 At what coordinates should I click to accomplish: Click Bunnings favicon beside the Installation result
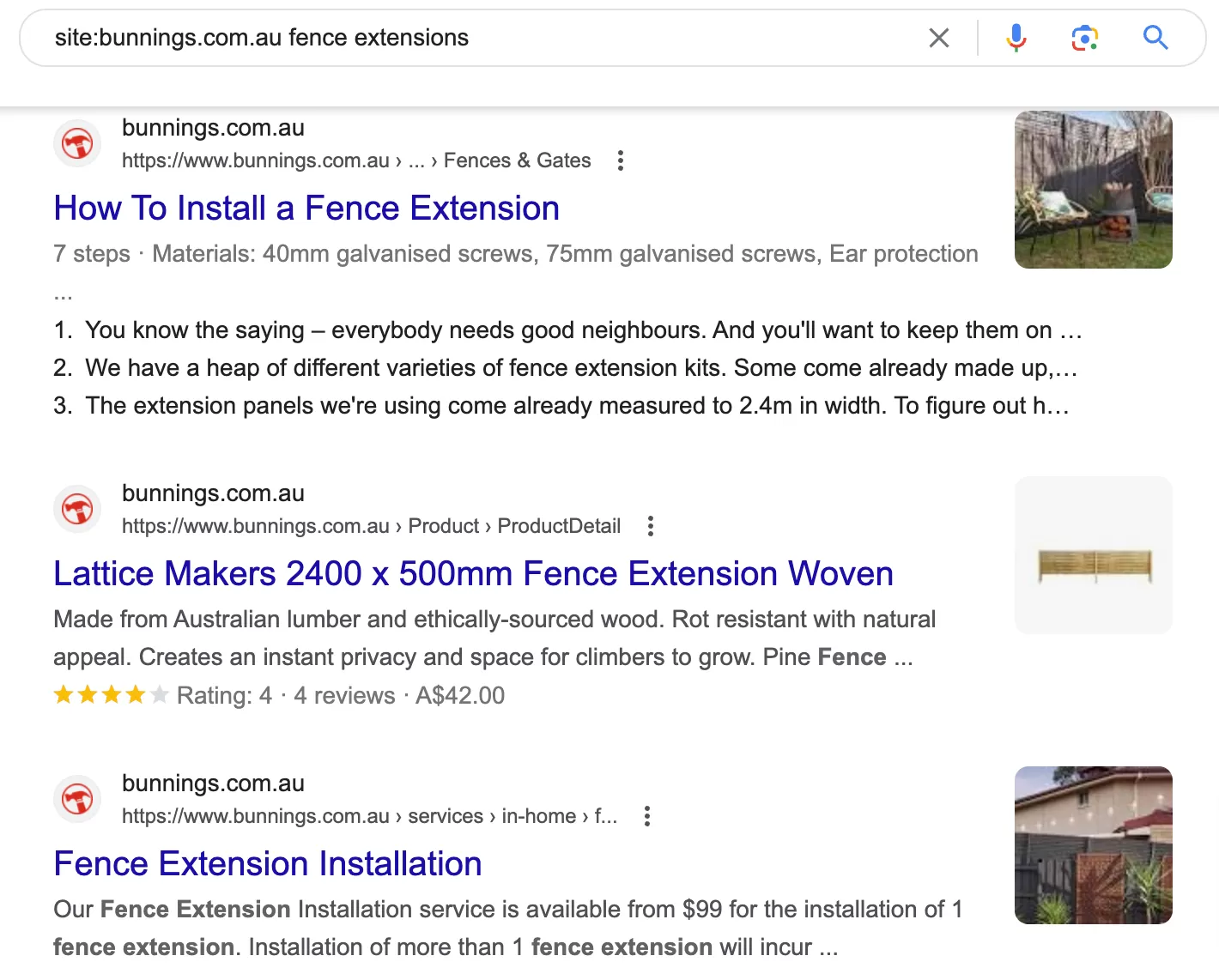point(78,799)
